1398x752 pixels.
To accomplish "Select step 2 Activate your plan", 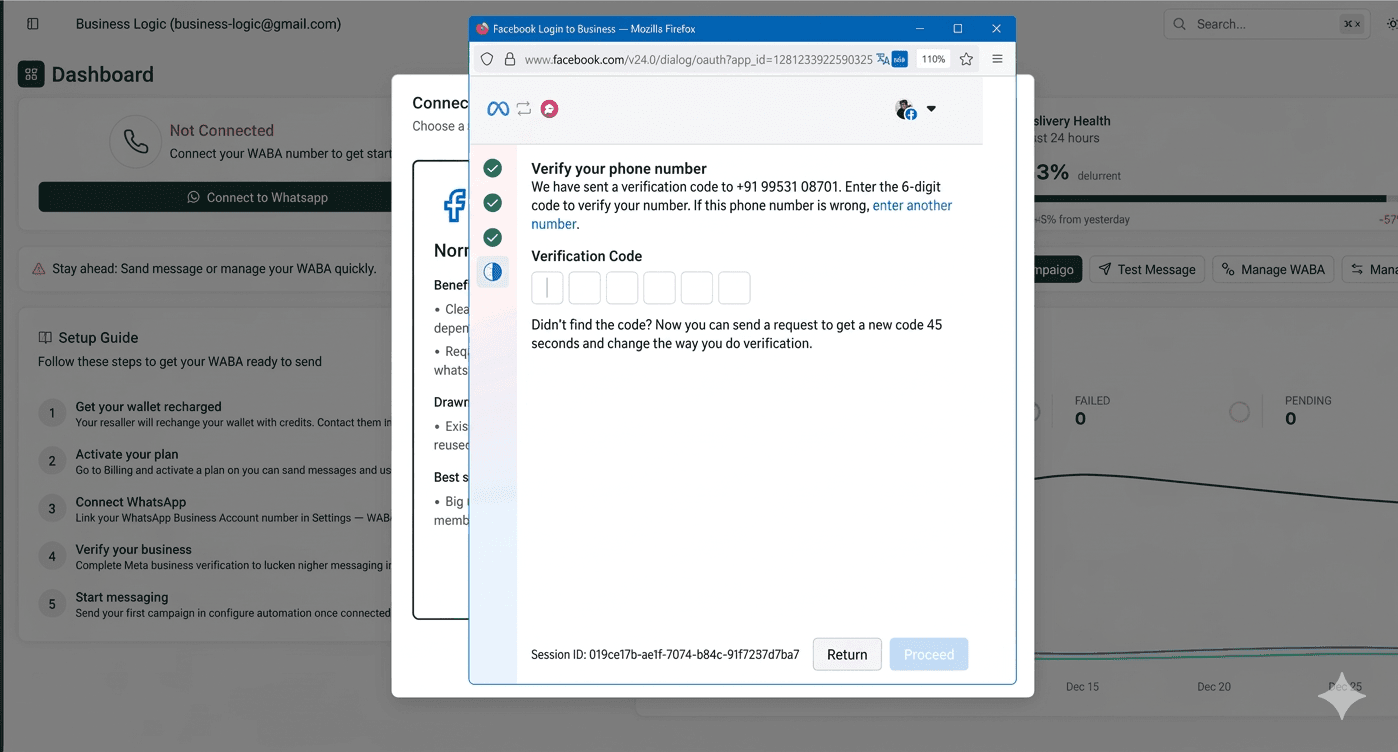I will coord(215,461).
